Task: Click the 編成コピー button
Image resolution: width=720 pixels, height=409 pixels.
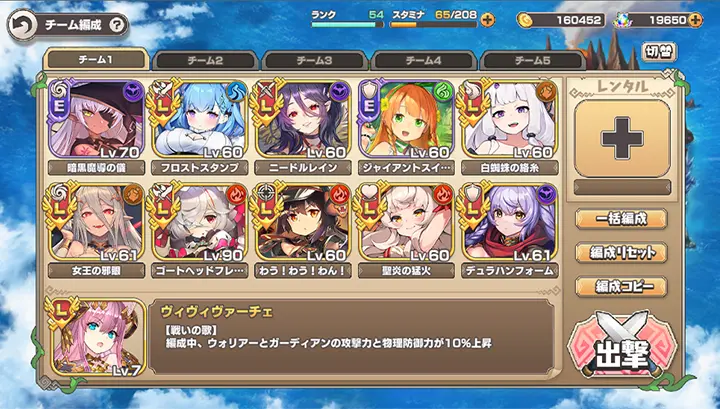Action: point(621,286)
